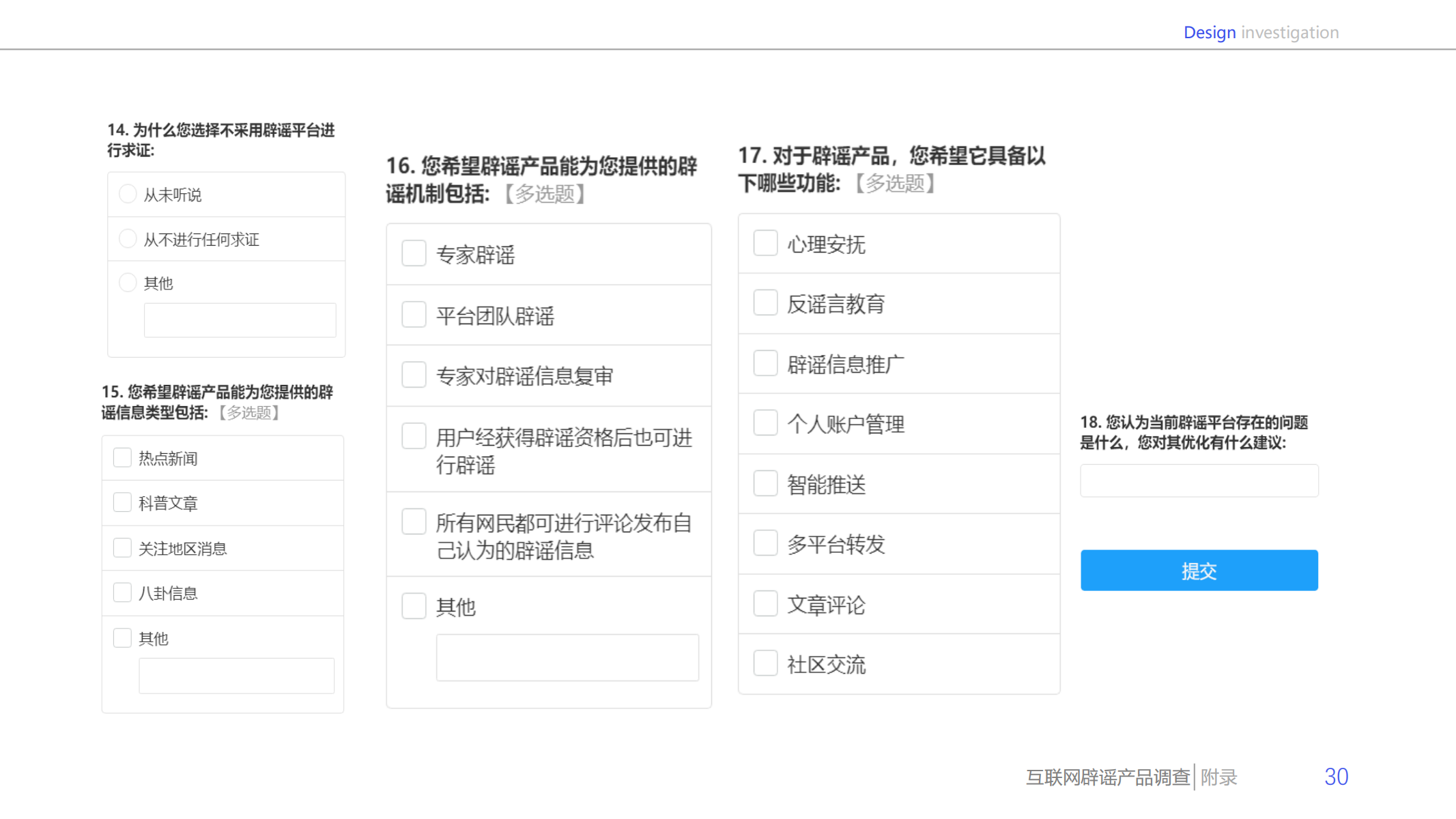Check the 科普文章 checkbox
Image resolution: width=1456 pixels, height=819 pixels.
click(x=122, y=502)
